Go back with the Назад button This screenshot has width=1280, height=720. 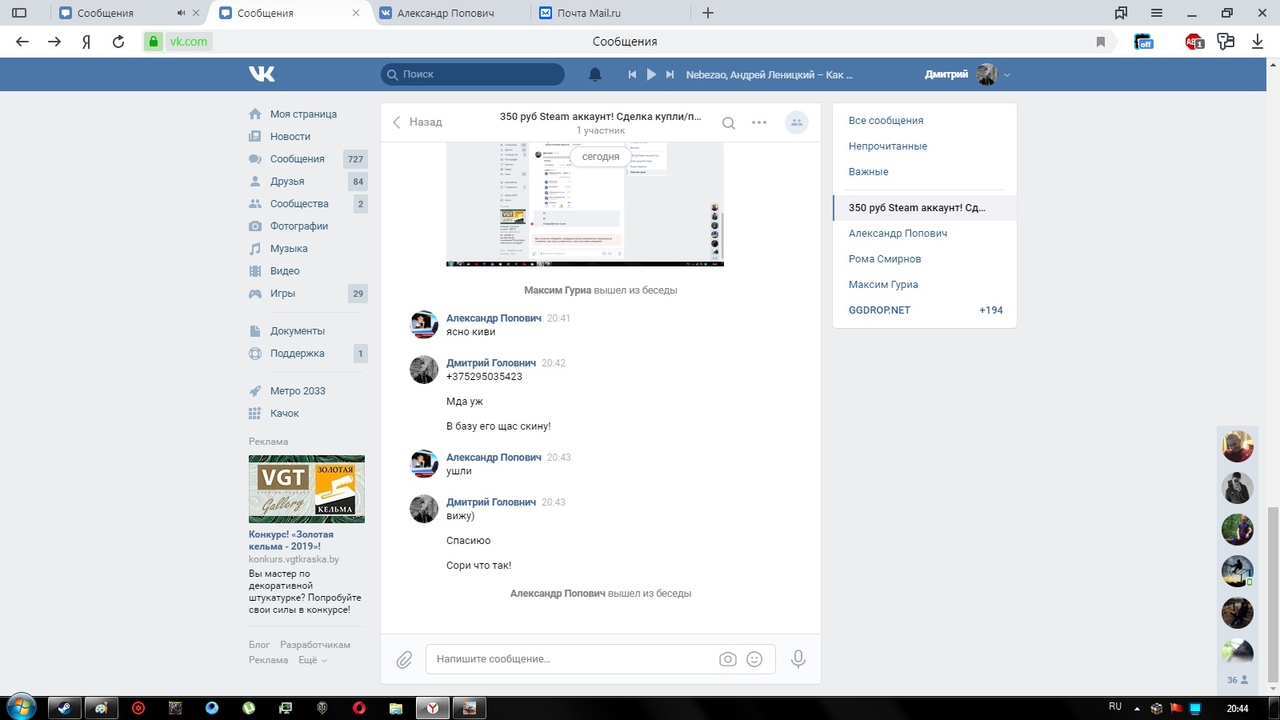417,122
